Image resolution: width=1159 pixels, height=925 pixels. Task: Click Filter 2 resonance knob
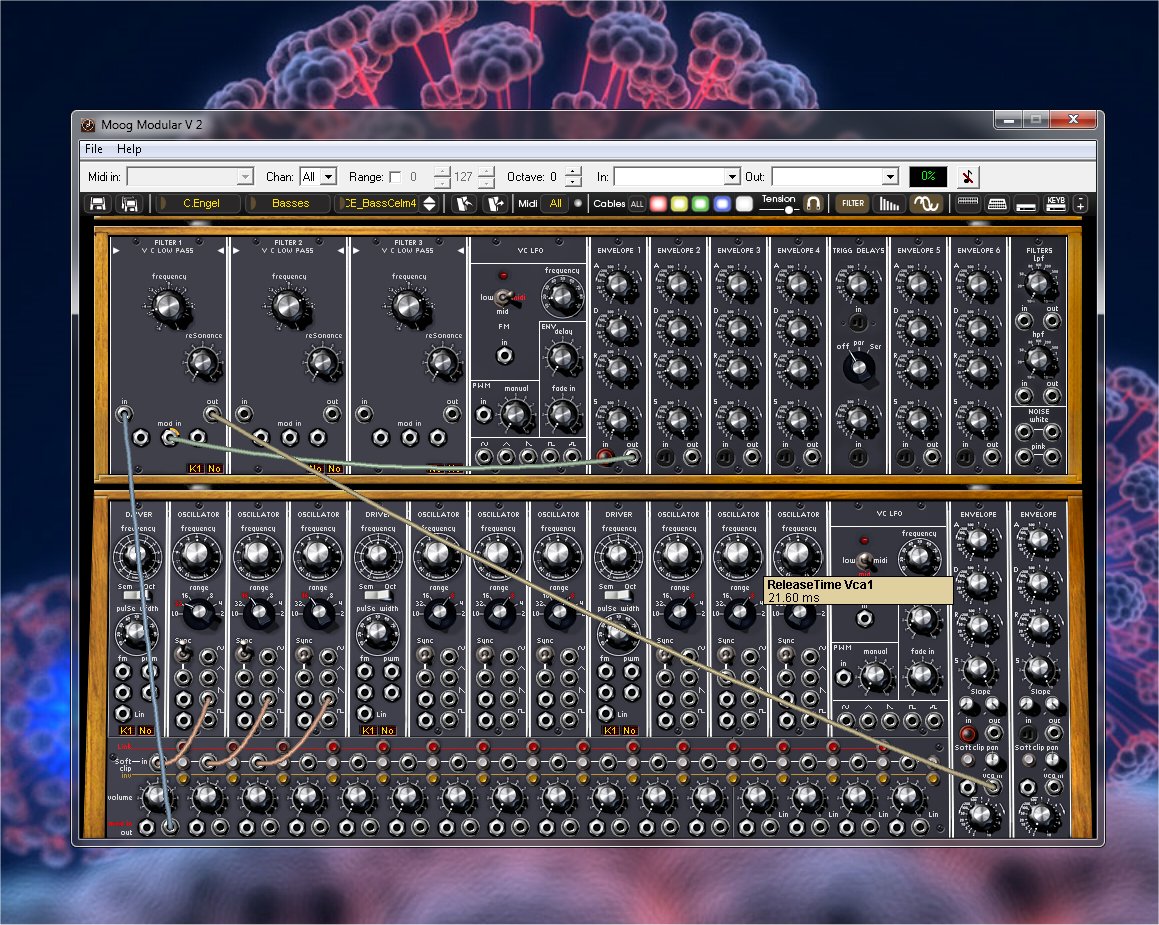click(322, 362)
